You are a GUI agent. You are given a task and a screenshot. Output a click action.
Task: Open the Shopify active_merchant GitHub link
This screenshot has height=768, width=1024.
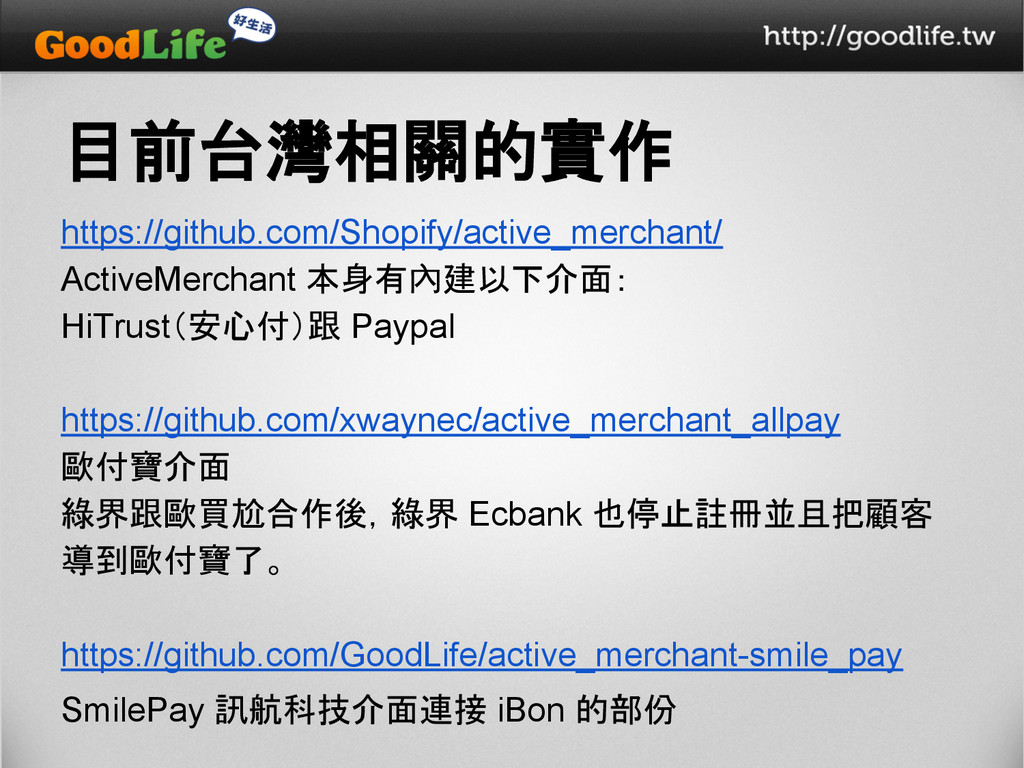pyautogui.click(x=392, y=232)
